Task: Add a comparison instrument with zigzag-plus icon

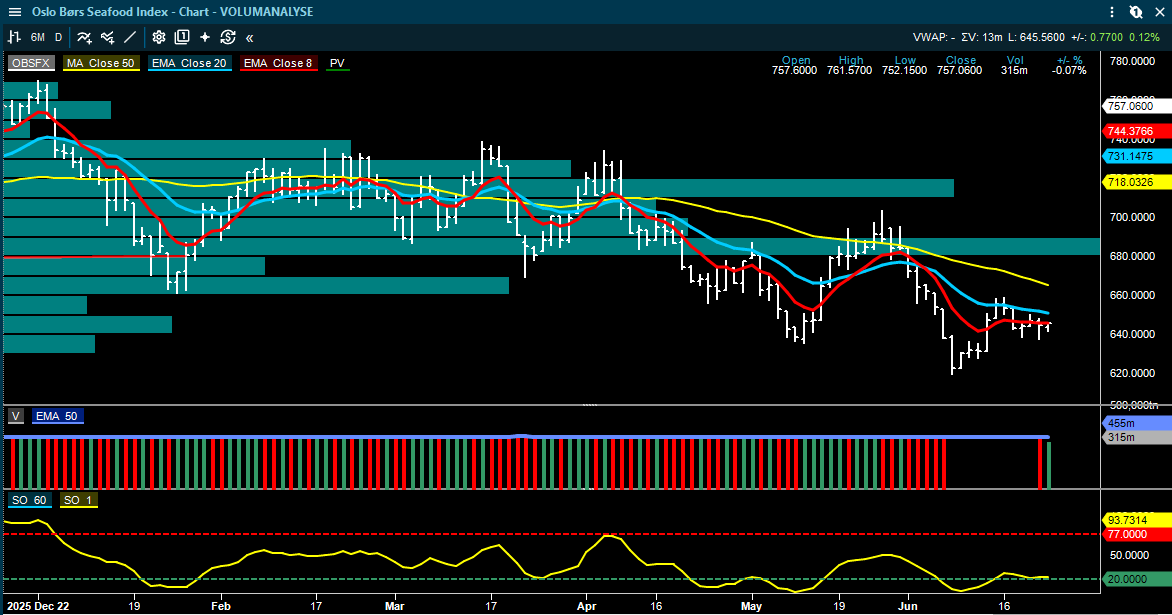Action: pyautogui.click(x=108, y=37)
